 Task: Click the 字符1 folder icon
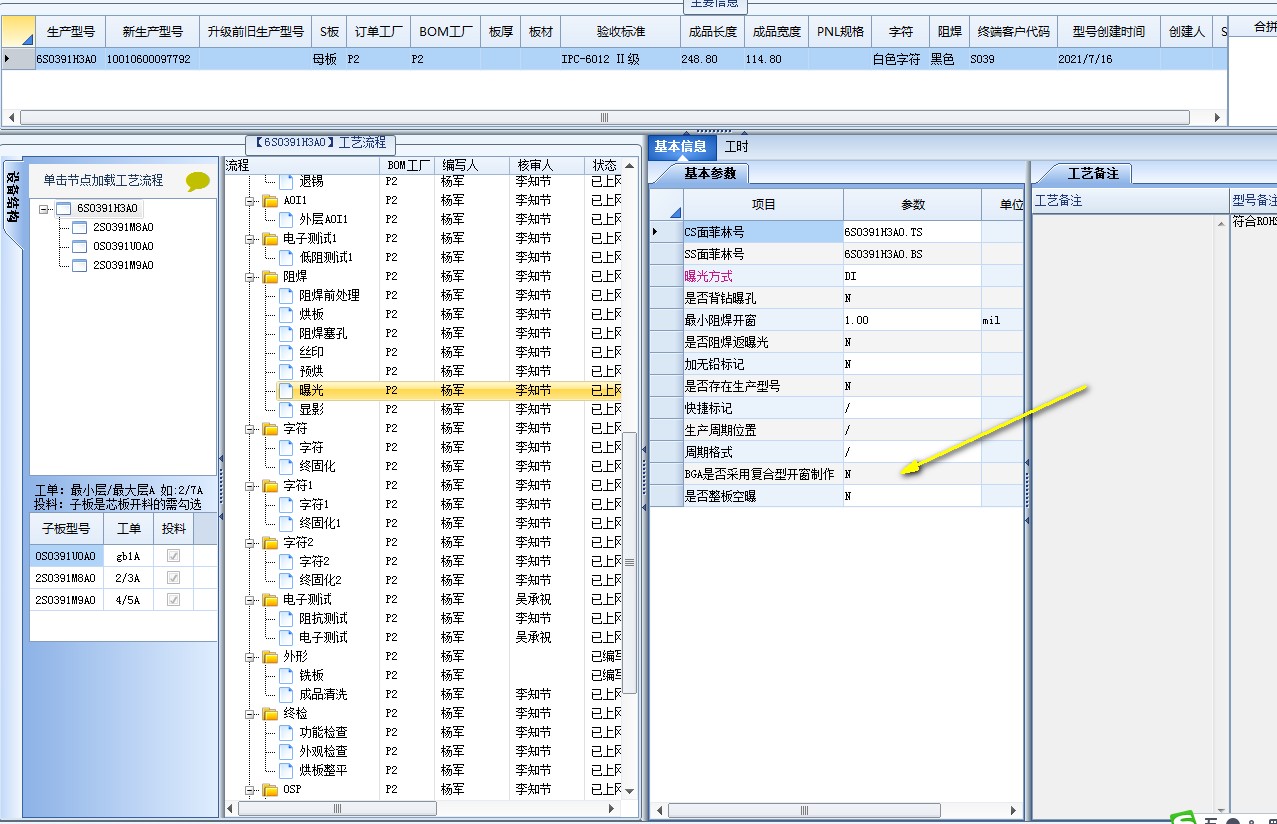270,485
